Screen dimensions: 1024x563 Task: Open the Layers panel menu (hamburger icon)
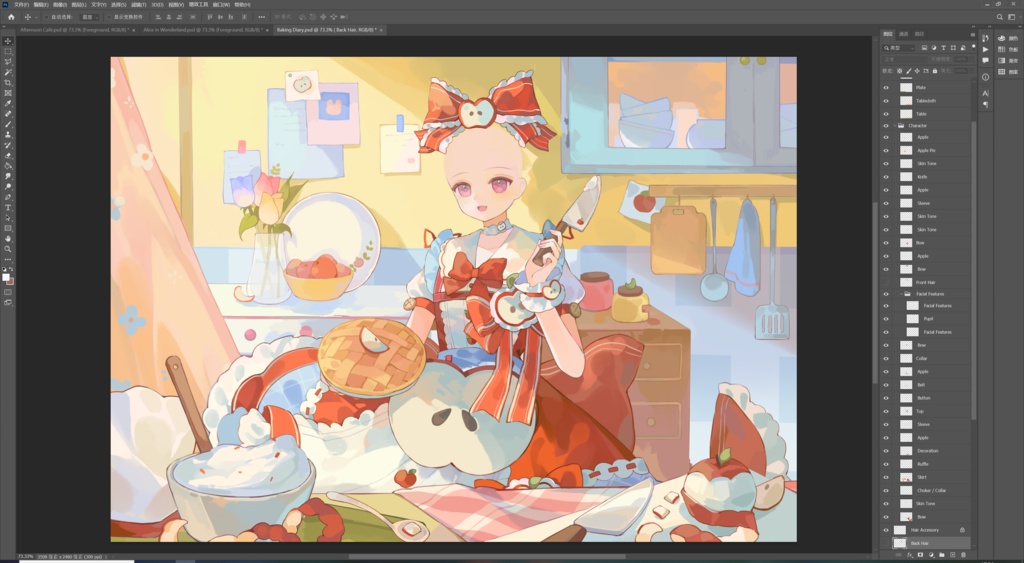tap(972, 35)
